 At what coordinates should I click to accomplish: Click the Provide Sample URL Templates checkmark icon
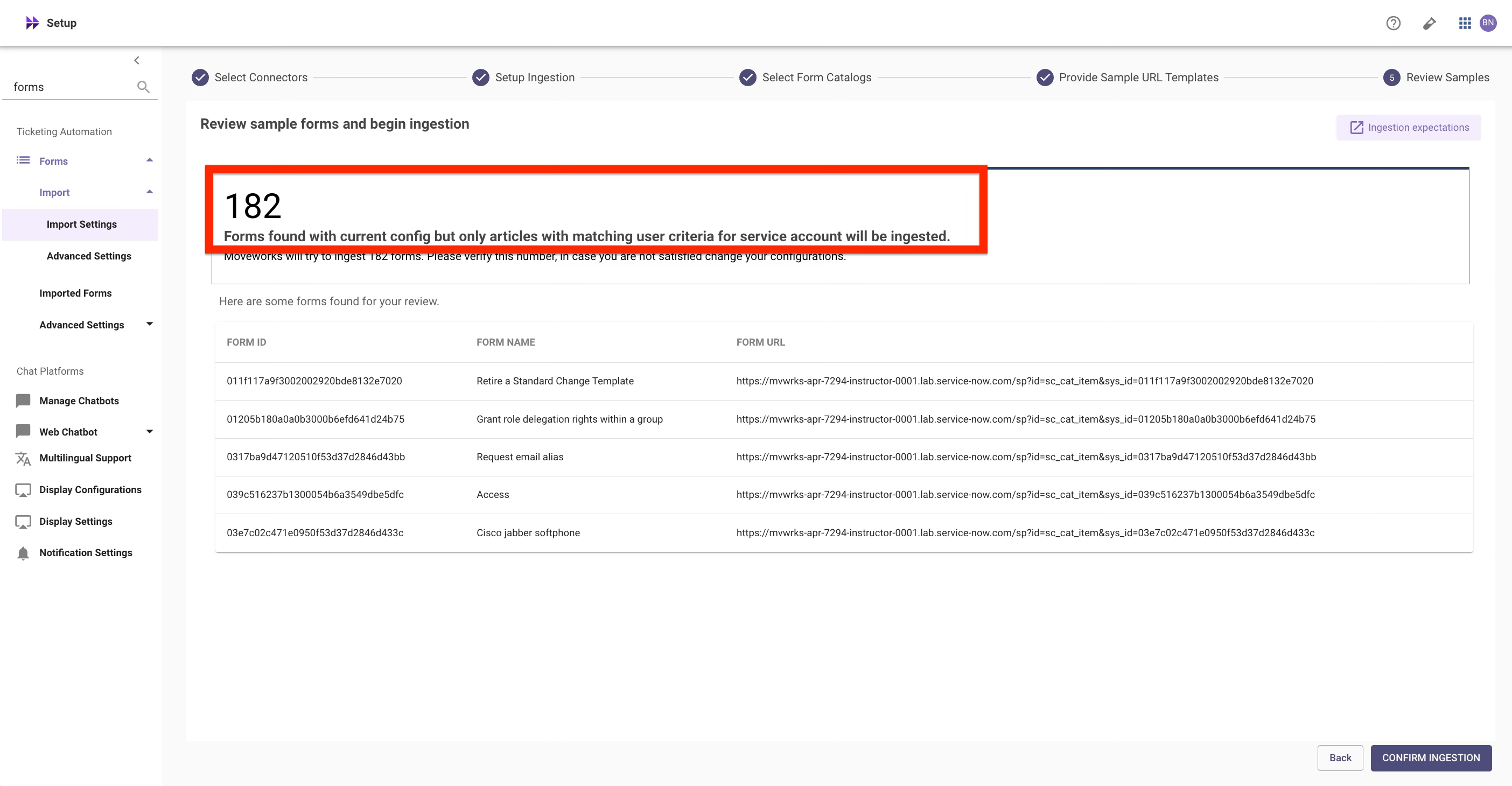pos(1045,78)
